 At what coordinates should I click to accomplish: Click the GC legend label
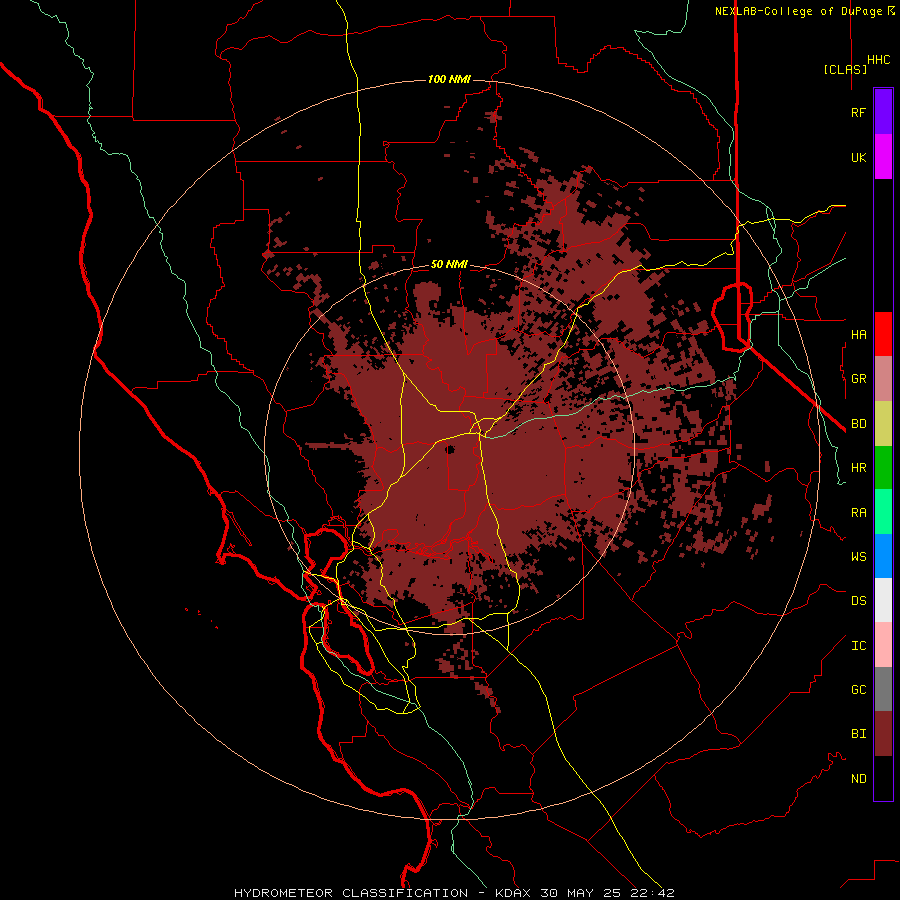click(858, 689)
